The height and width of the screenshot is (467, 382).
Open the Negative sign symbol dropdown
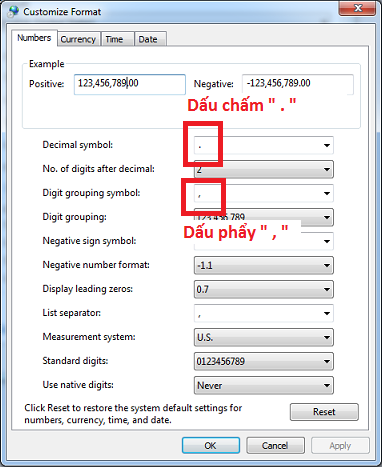[264, 241]
